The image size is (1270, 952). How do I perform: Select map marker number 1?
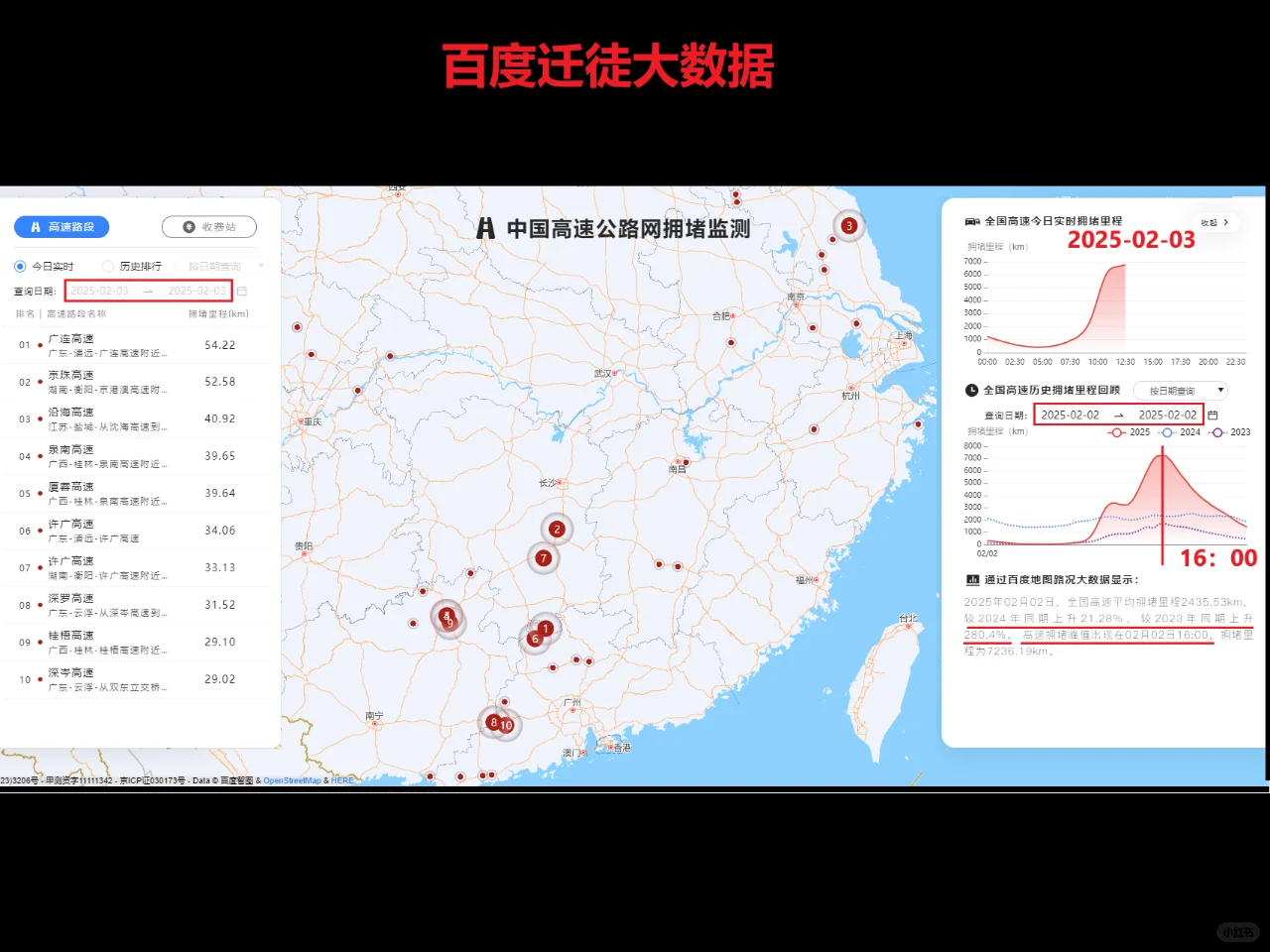[x=545, y=628]
